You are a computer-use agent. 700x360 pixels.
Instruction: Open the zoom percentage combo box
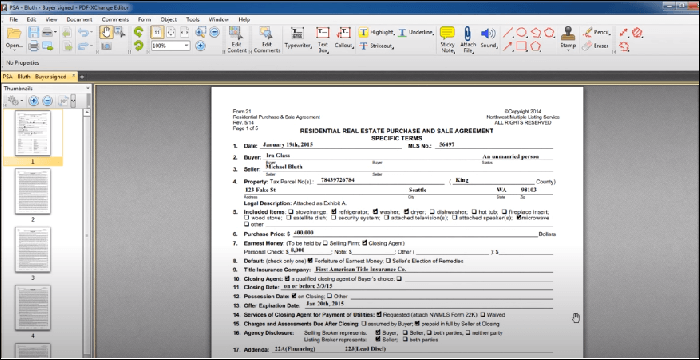[171, 46]
